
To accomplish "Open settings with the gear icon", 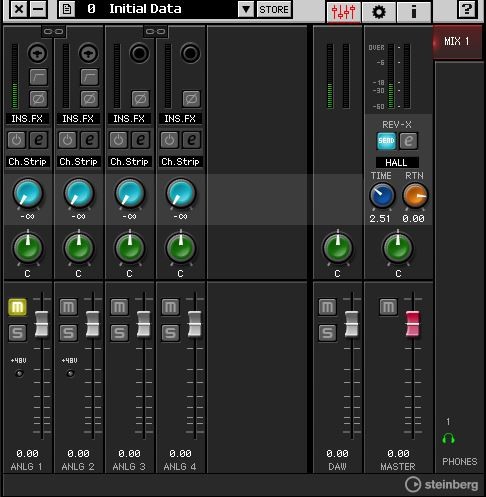I will (x=379, y=12).
